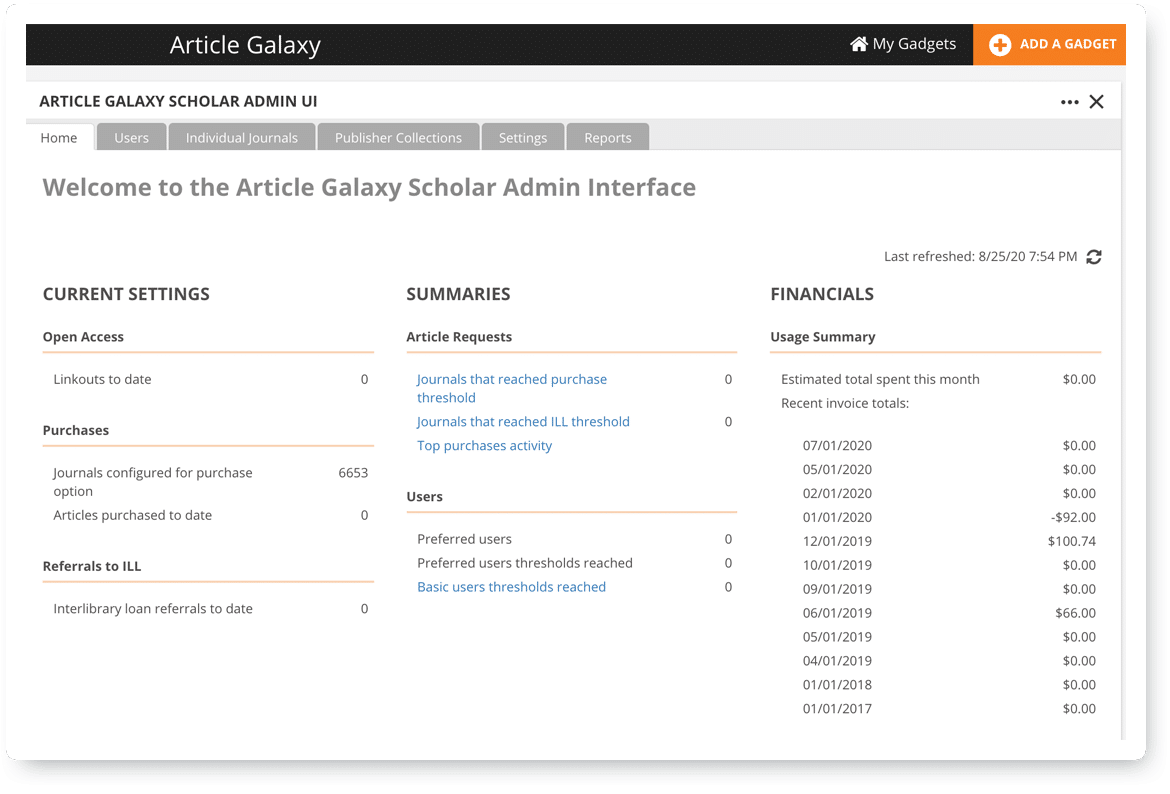Select the $100.74 invoice total
This screenshot has height=794, width=1170.
click(1072, 541)
